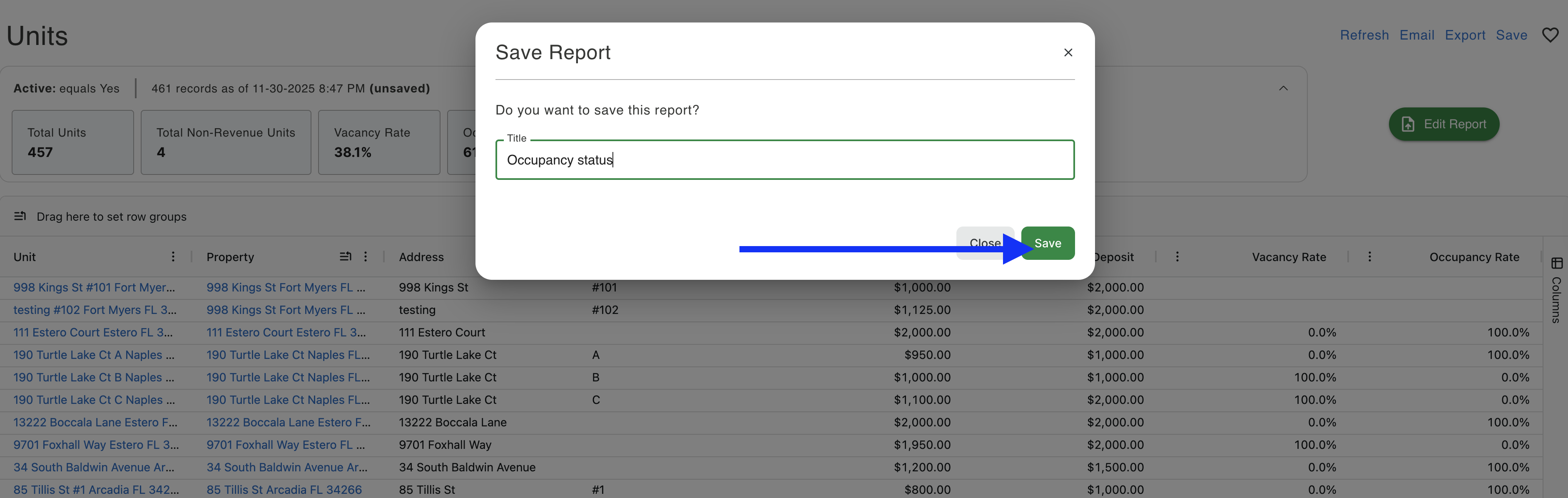Close the Save Report dialog with X
Screen dimensions: 1568x498
(x=1068, y=52)
